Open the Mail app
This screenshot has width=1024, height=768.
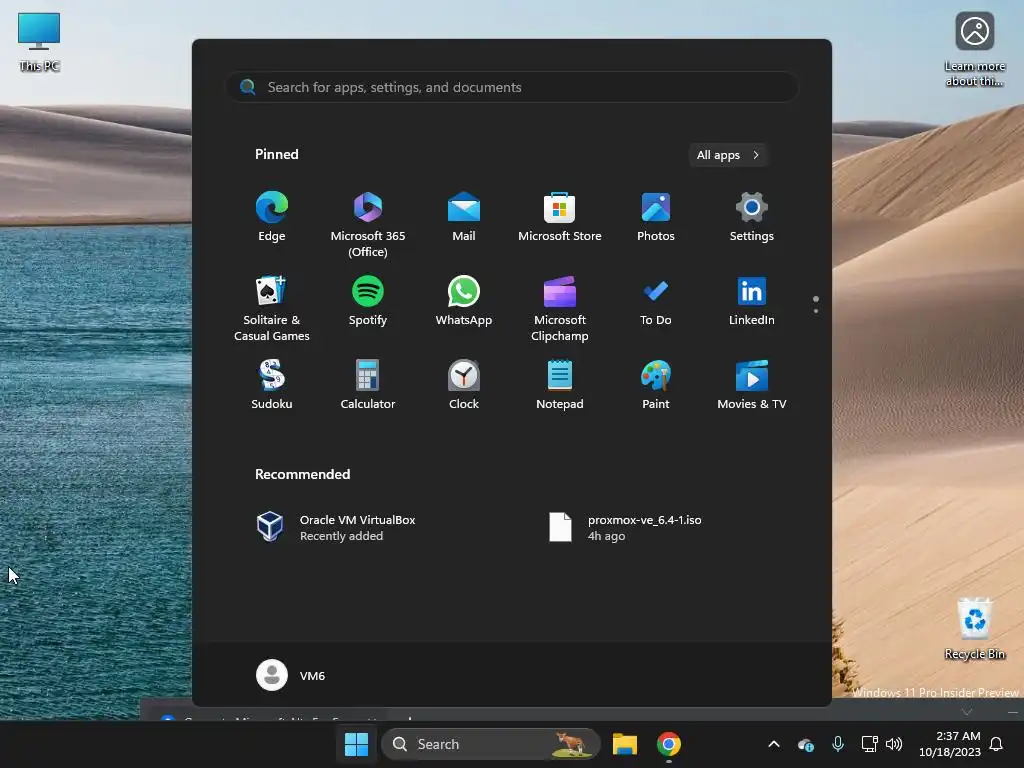464,217
